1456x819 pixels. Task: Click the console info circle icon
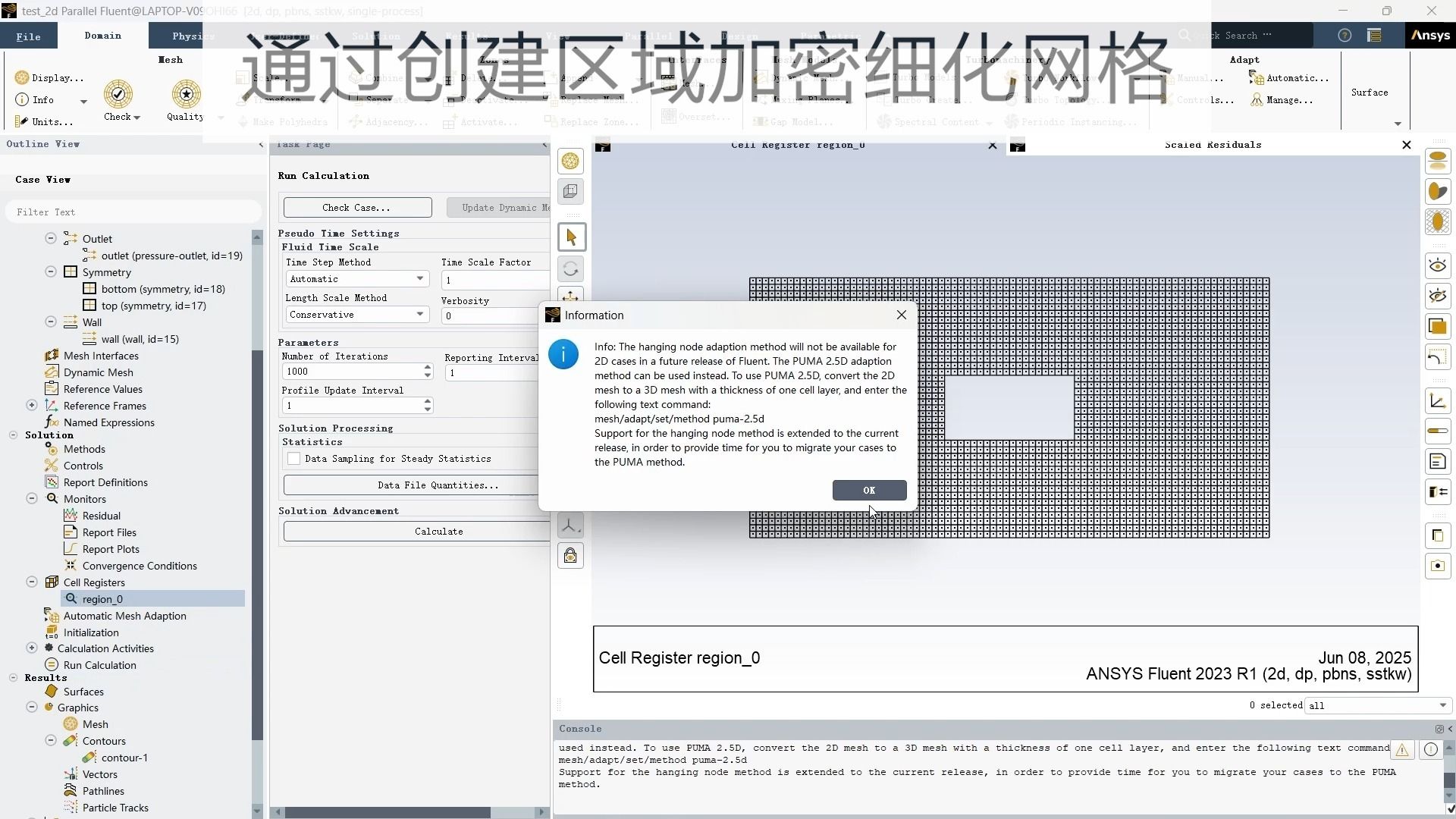coord(1431,750)
